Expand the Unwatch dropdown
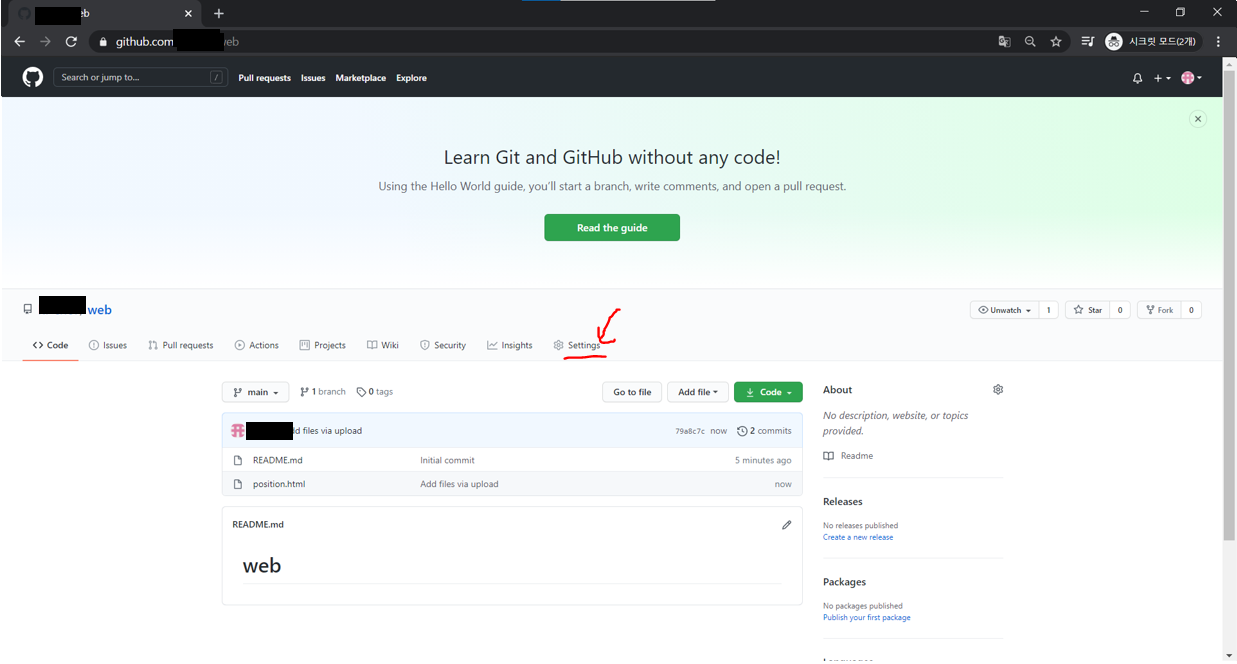Screen dimensions: 1237x664 tap(1004, 310)
